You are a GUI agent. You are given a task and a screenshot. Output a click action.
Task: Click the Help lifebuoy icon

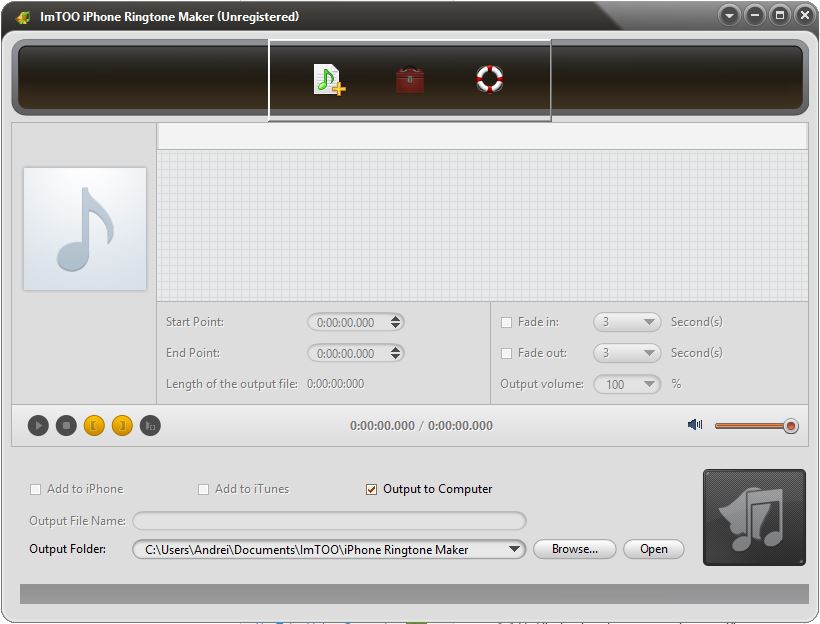488,80
